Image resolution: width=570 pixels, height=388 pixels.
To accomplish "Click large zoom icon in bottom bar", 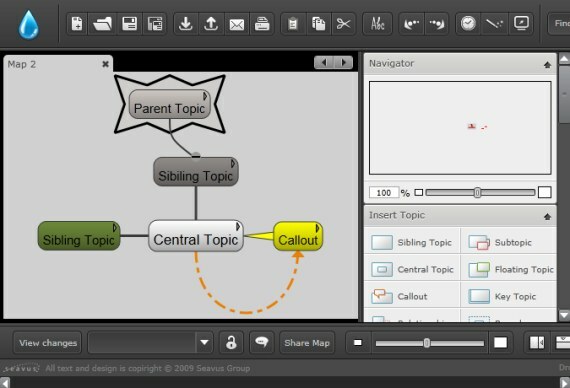I will [500, 343].
